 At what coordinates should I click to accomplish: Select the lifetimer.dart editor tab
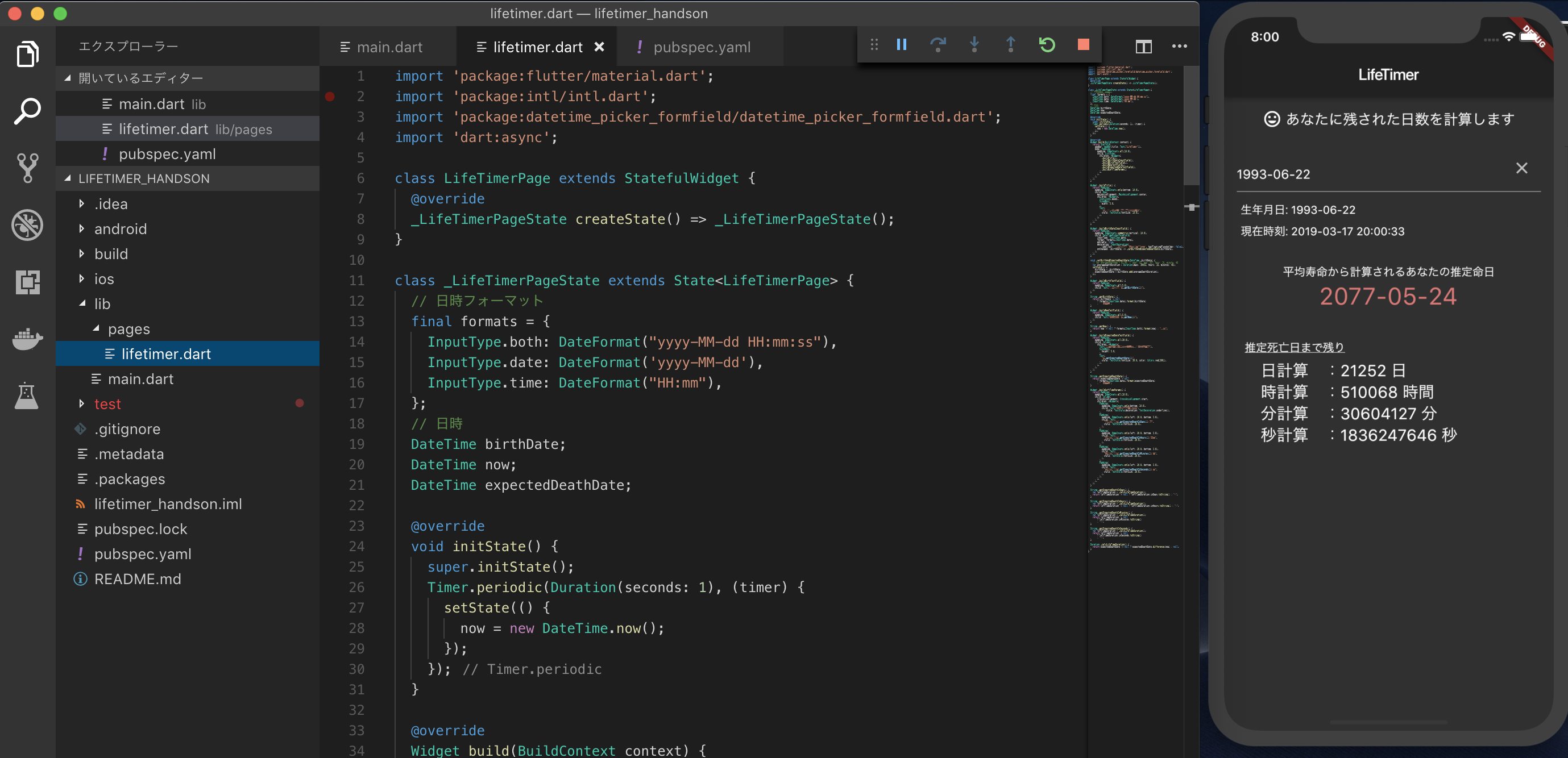[537, 47]
